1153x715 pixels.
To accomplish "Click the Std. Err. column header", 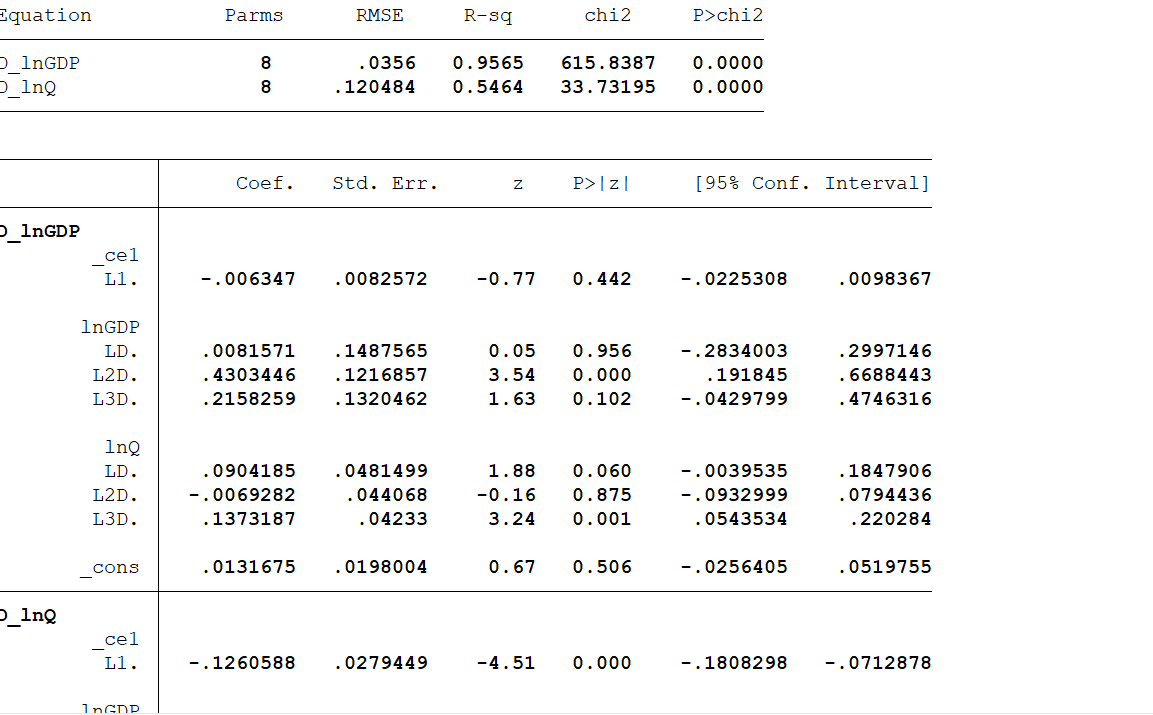I will [x=385, y=183].
